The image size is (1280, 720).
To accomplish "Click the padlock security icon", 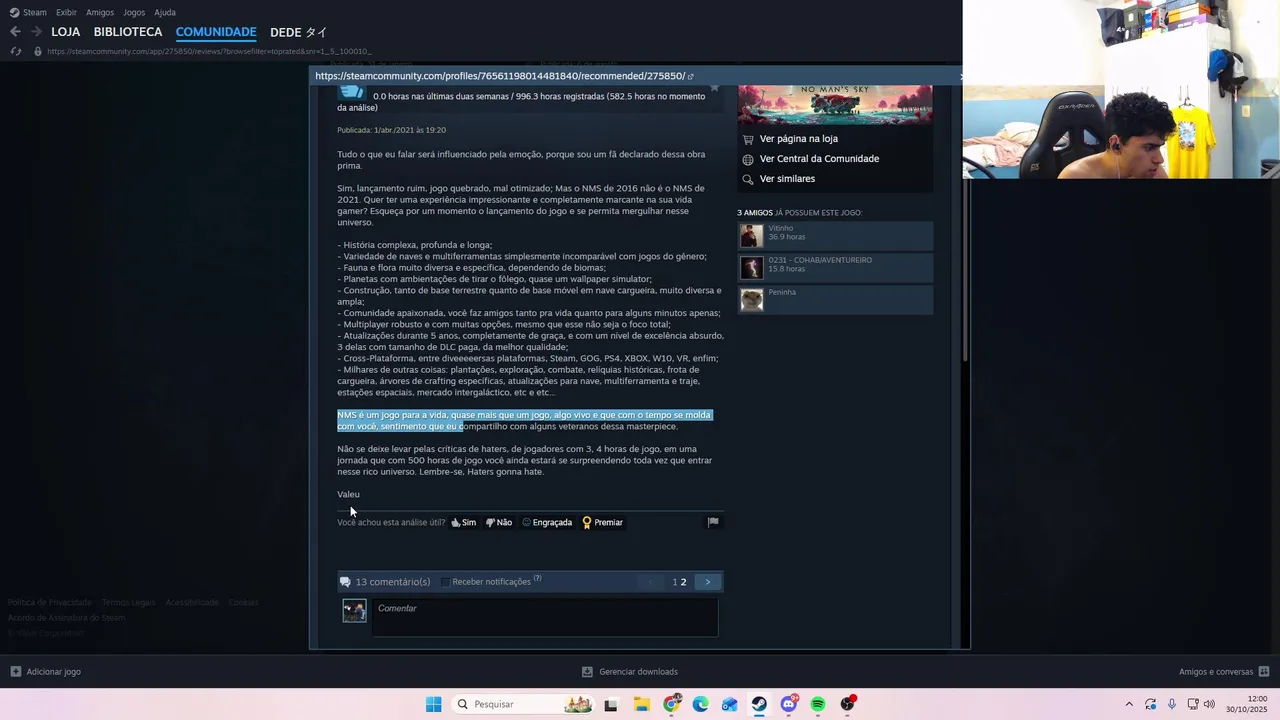I will pyautogui.click(x=38, y=51).
